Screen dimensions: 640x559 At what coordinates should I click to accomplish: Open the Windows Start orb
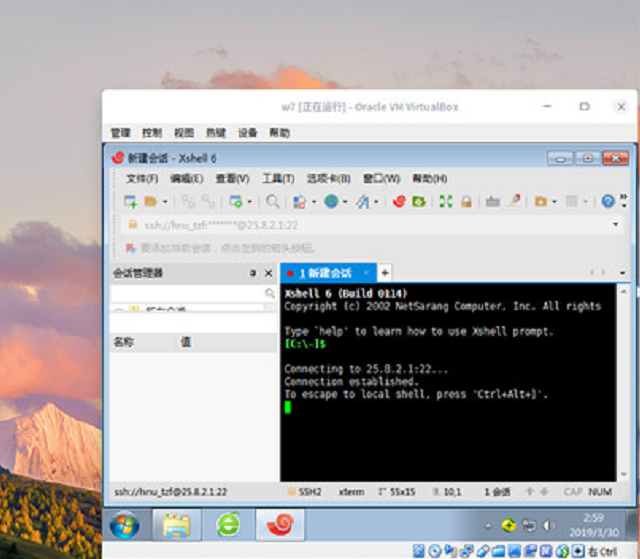coord(124,525)
